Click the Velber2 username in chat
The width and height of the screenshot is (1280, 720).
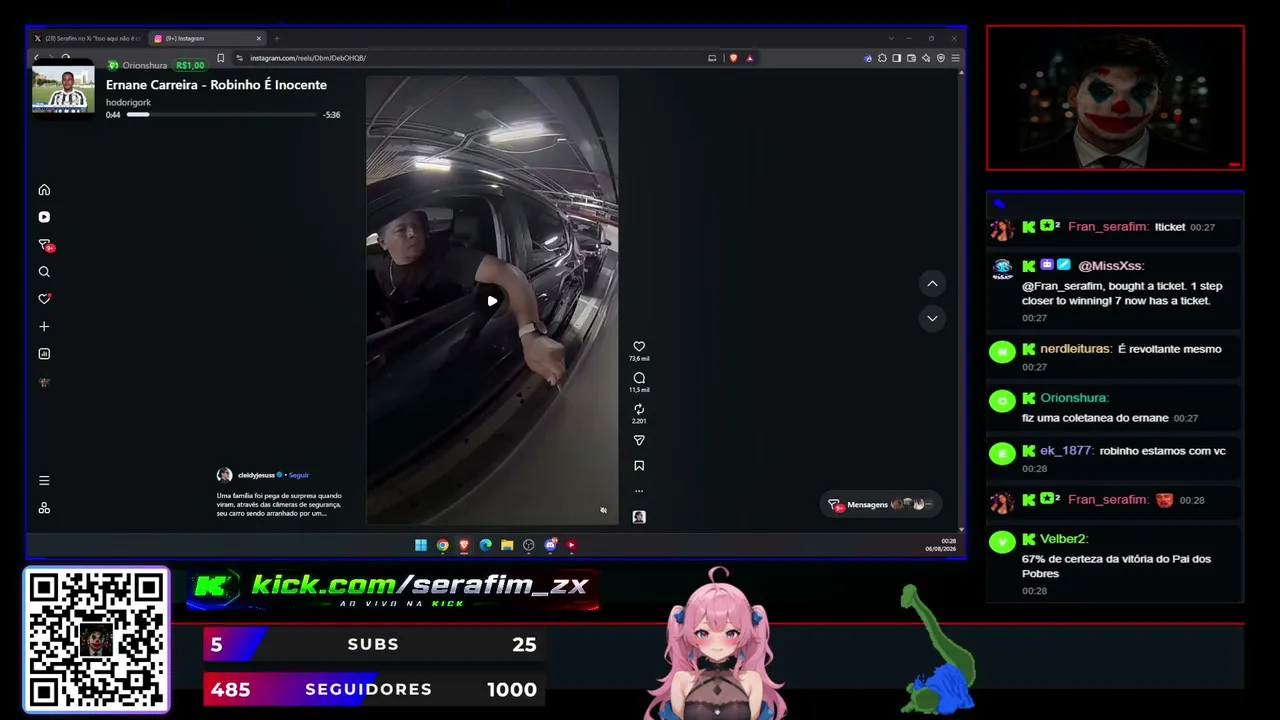[x=1064, y=539]
